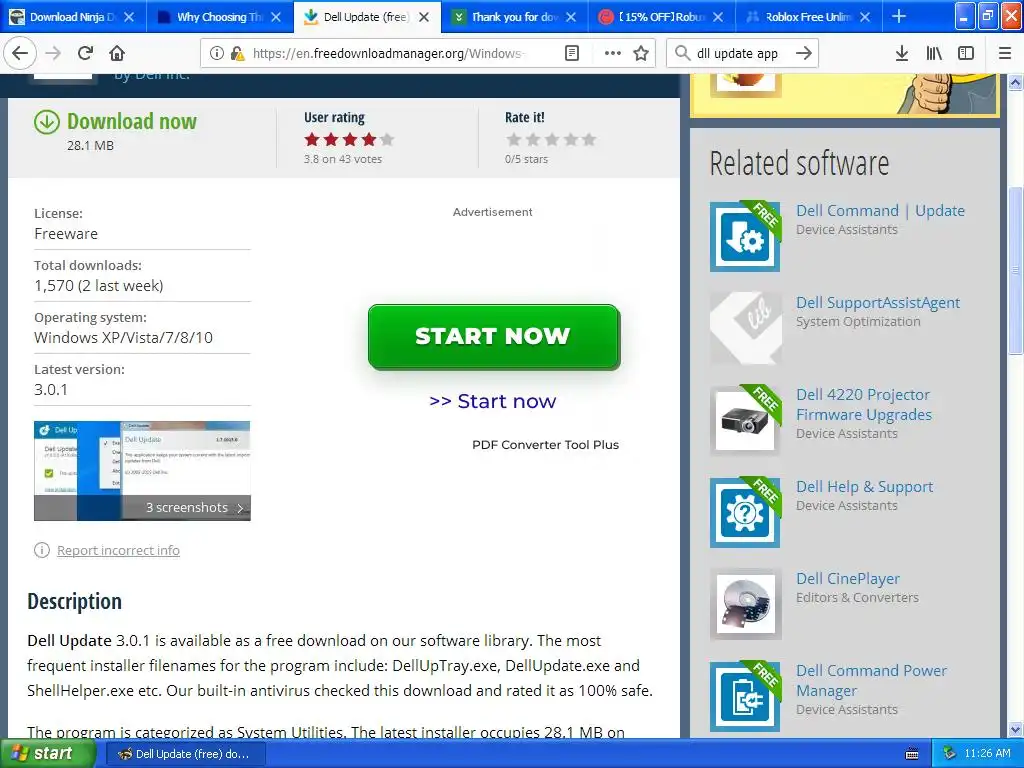This screenshot has height=768, width=1024.
Task: Click the search go arrow
Action: [x=804, y=54]
